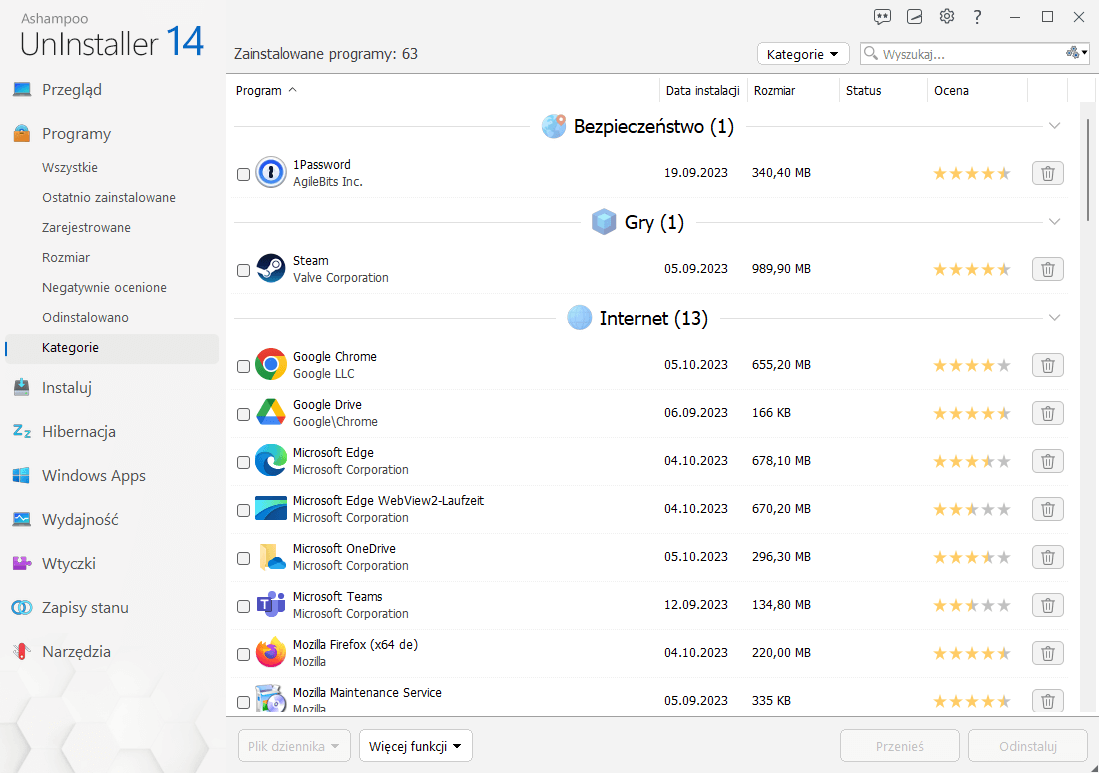This screenshot has height=773, width=1099.
Task: Click trash icon for Microsoft Edge
Action: click(1048, 461)
